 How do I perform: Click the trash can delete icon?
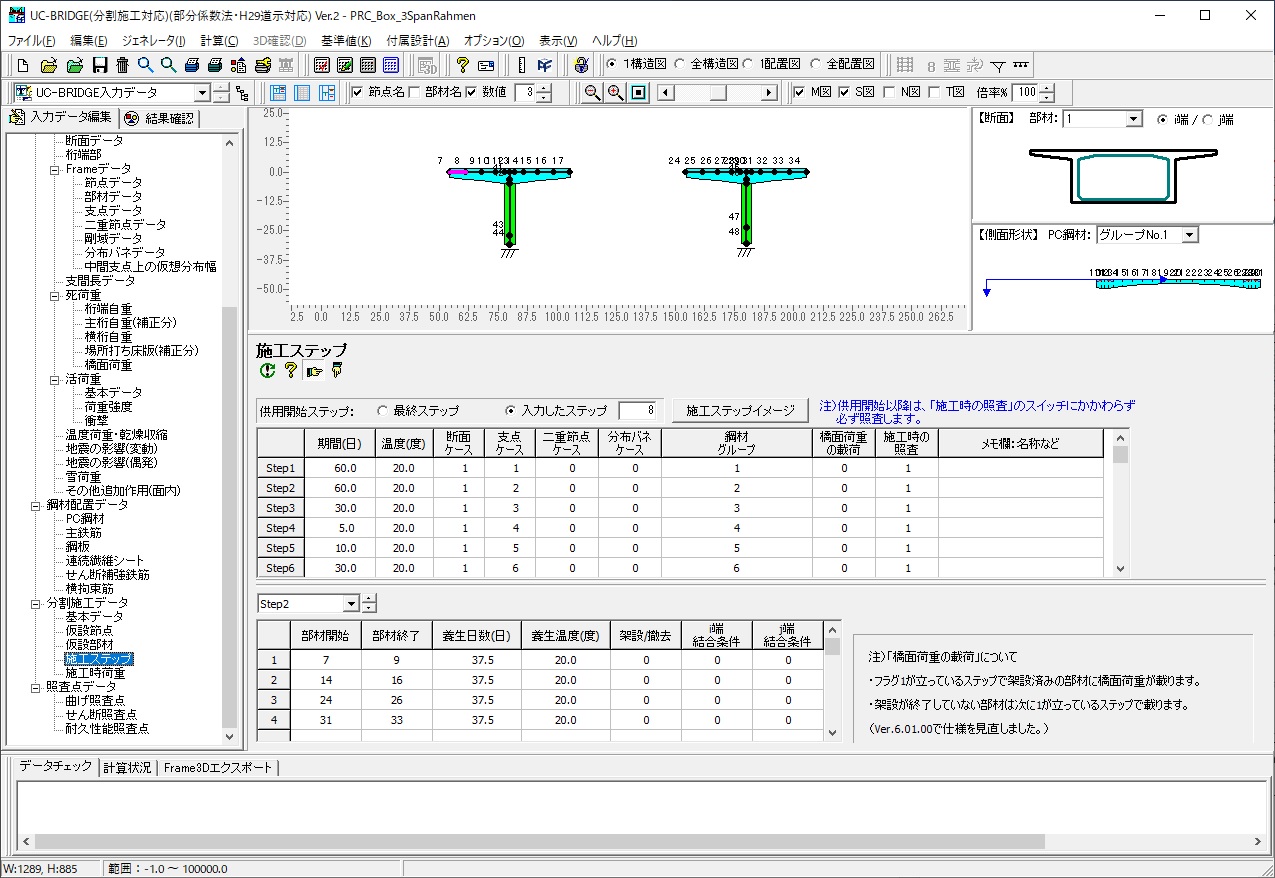click(122, 65)
